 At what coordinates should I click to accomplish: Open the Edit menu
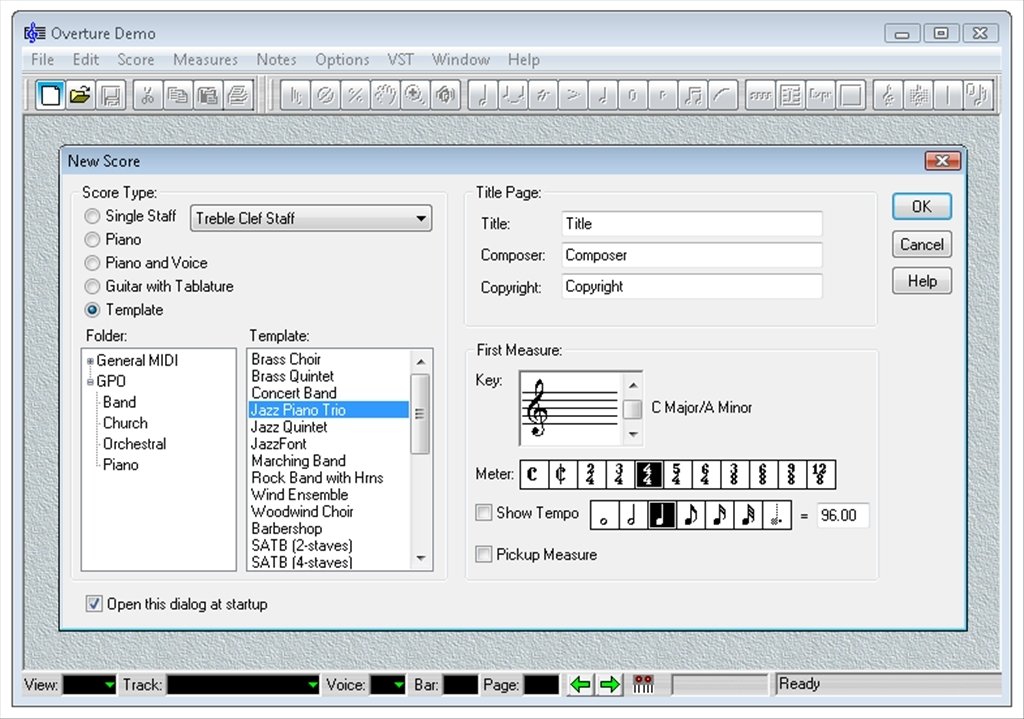coord(86,59)
